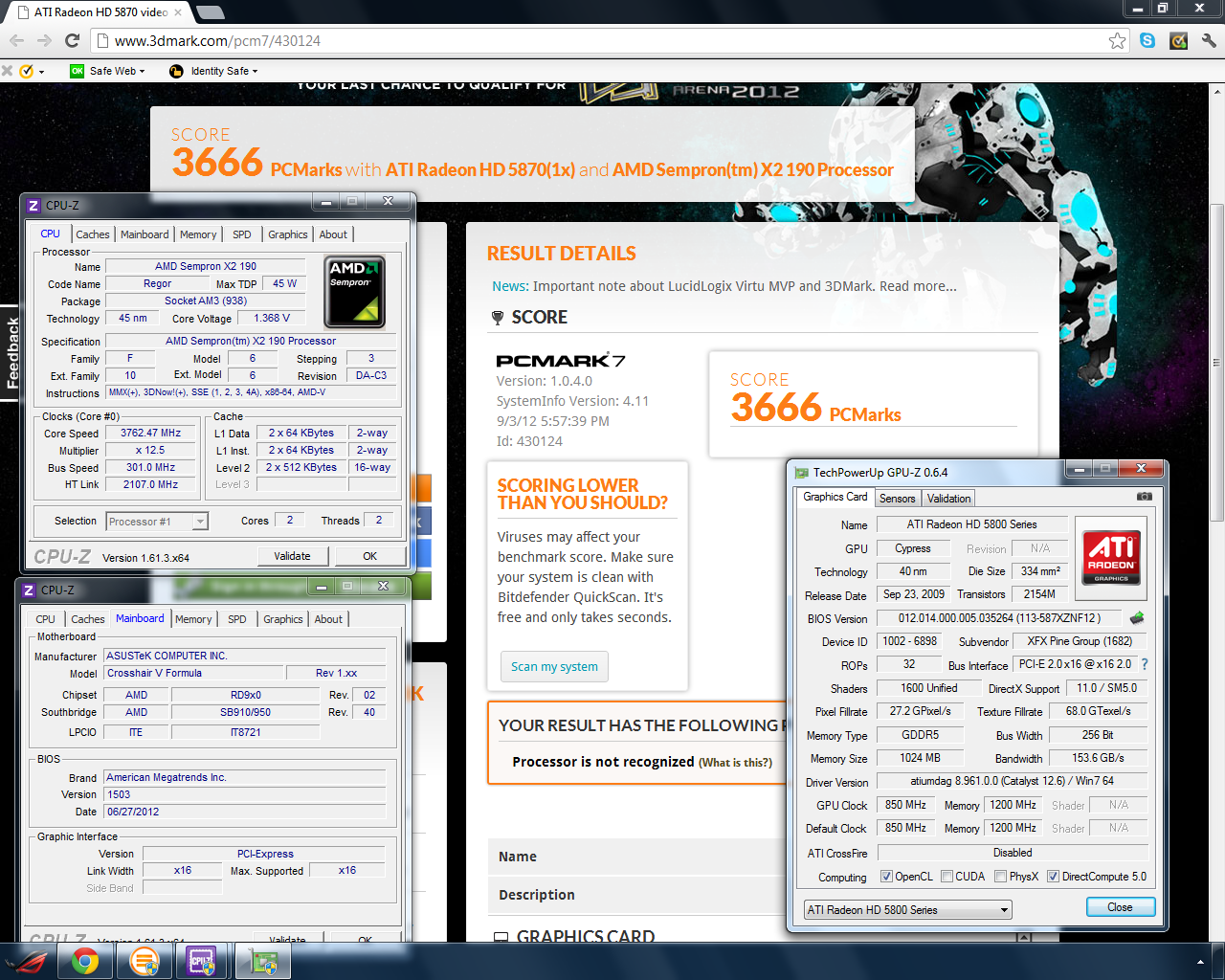Click the Core Speed value 3762.47 MHz
1225x980 pixels.
[x=151, y=433]
